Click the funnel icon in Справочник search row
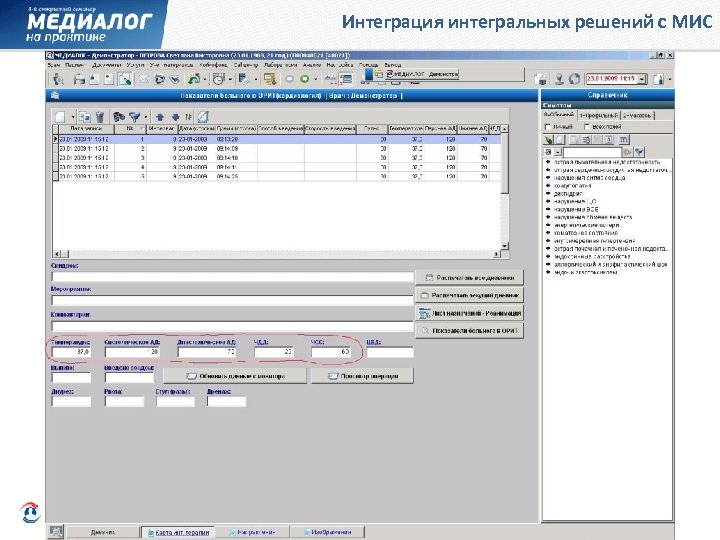 point(639,152)
